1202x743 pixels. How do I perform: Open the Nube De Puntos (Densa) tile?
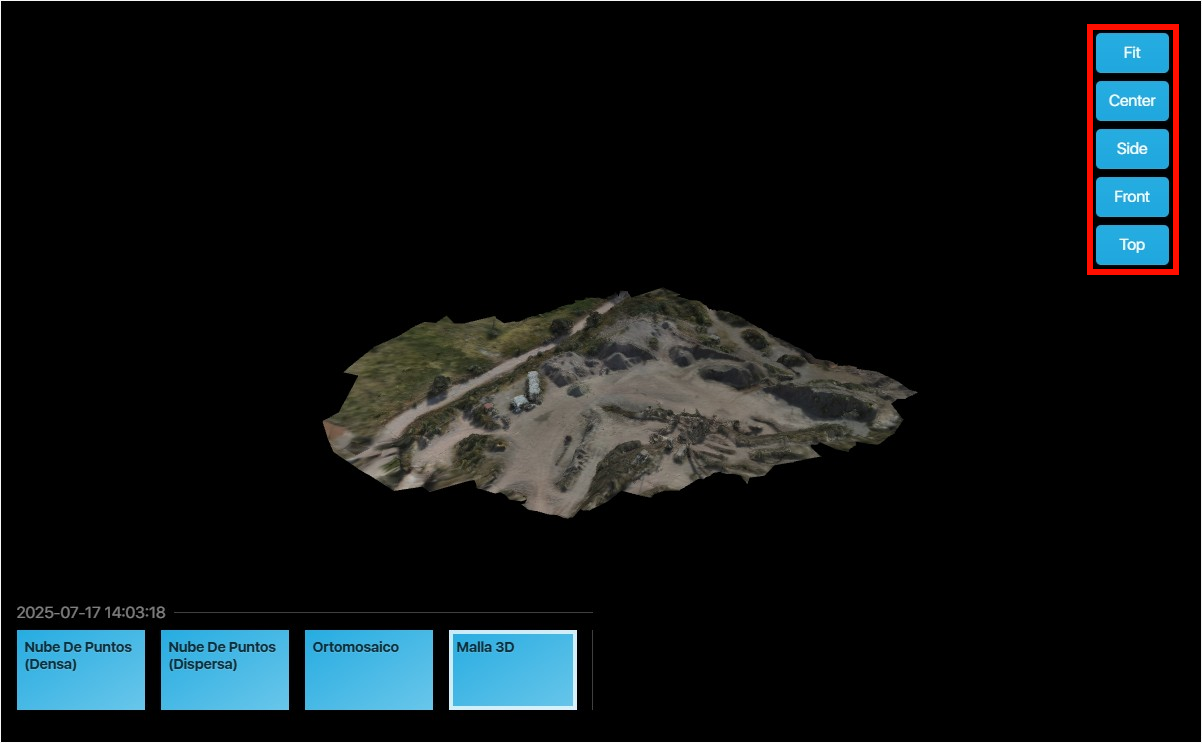tap(81, 670)
